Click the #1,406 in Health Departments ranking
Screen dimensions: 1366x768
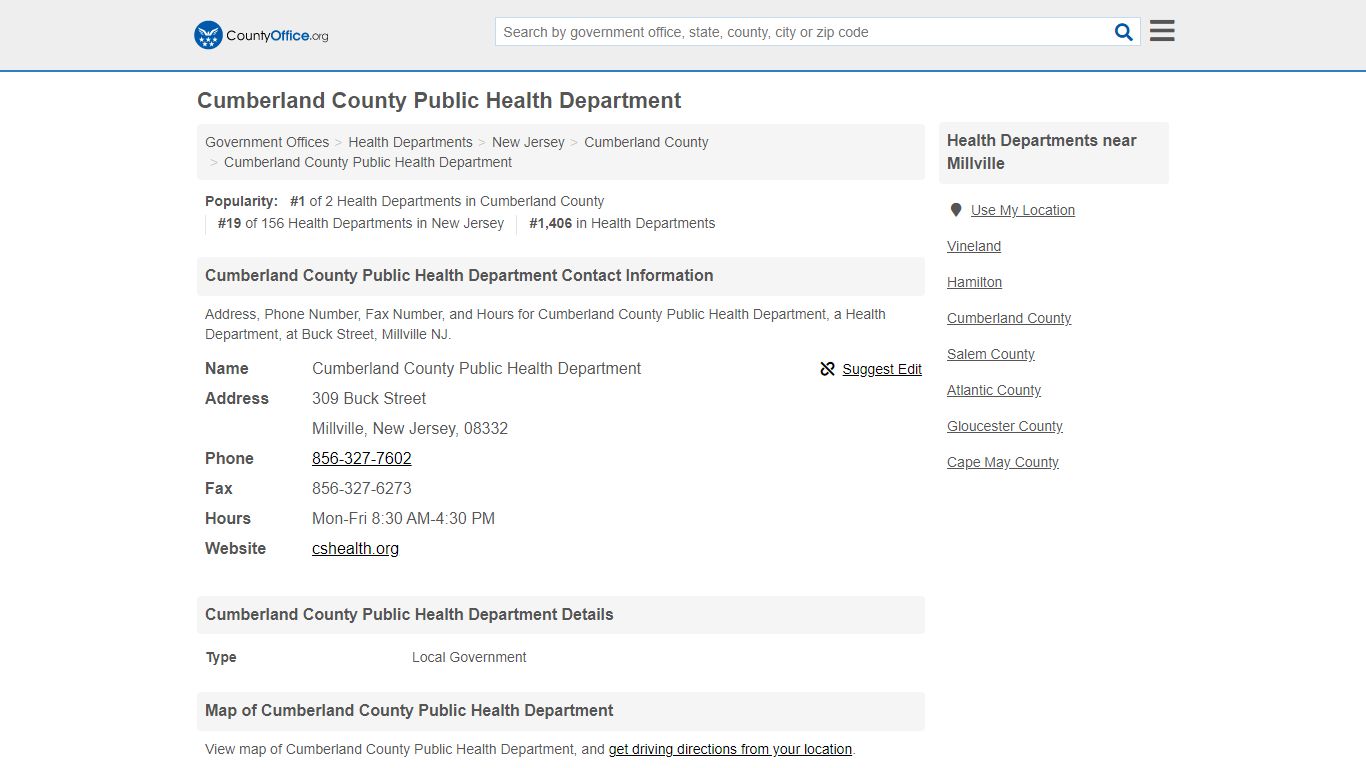coord(622,223)
